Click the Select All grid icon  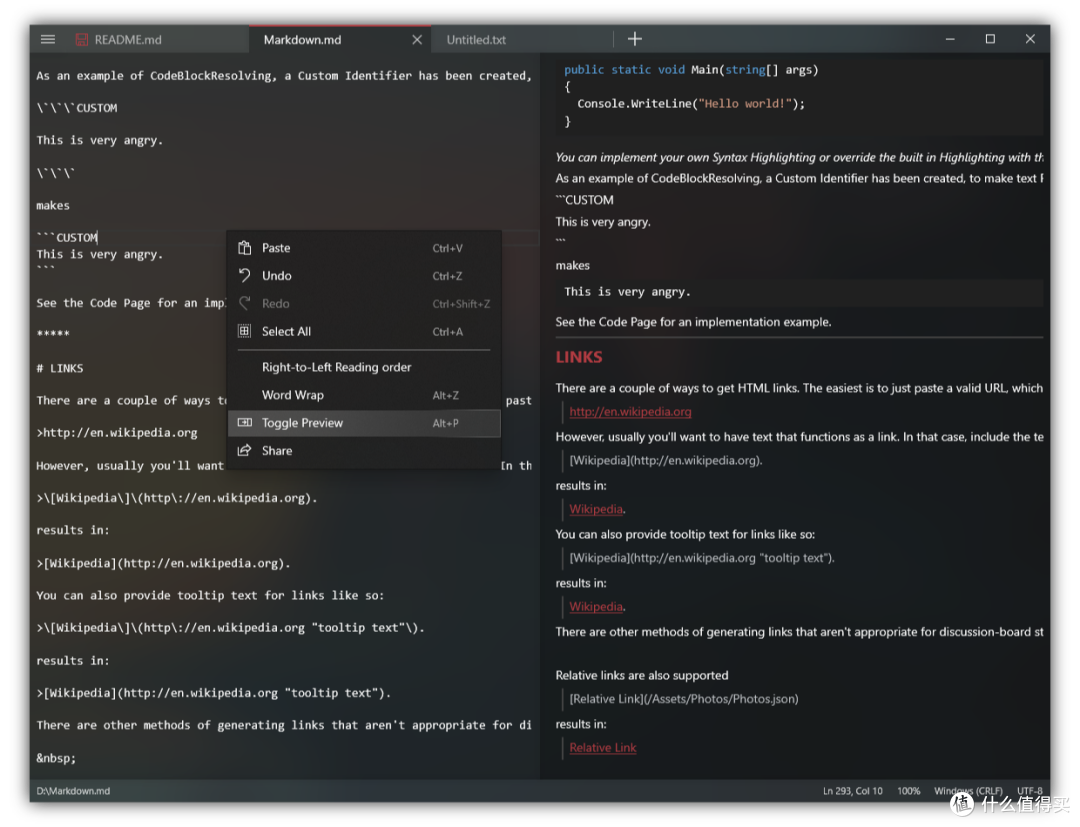pyautogui.click(x=245, y=331)
